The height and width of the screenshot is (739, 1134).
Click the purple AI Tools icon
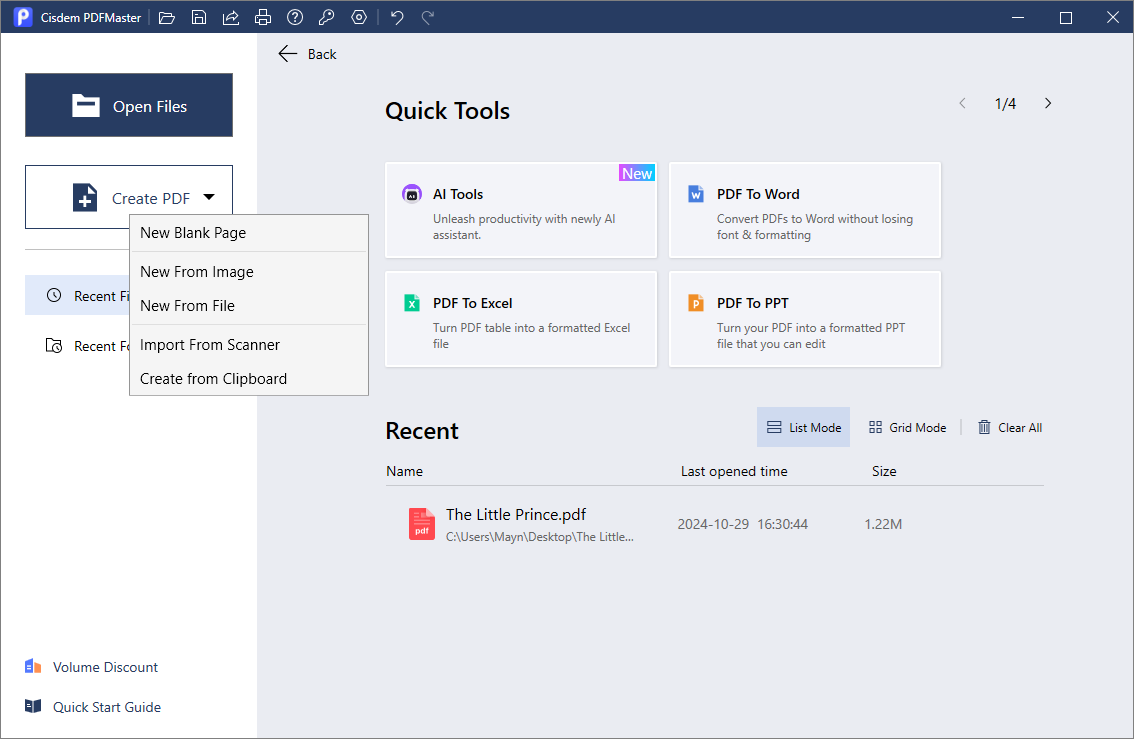tap(412, 194)
